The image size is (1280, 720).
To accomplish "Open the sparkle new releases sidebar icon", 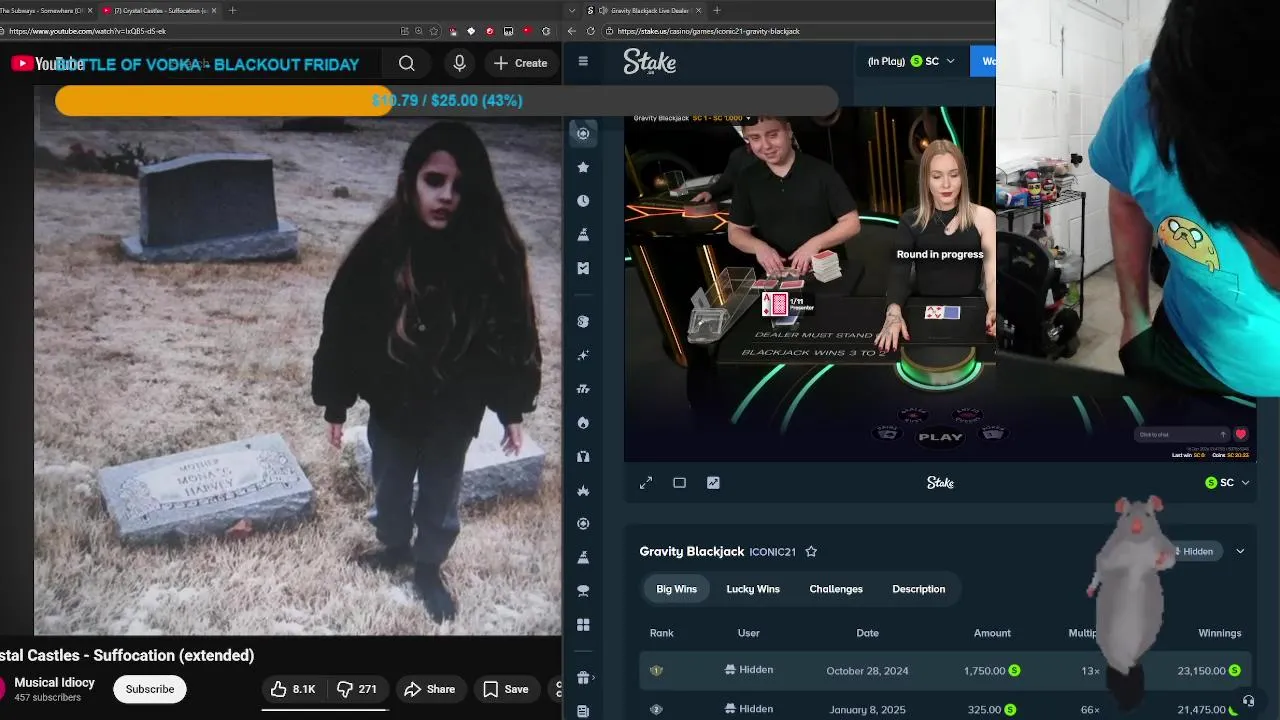I will (x=583, y=355).
